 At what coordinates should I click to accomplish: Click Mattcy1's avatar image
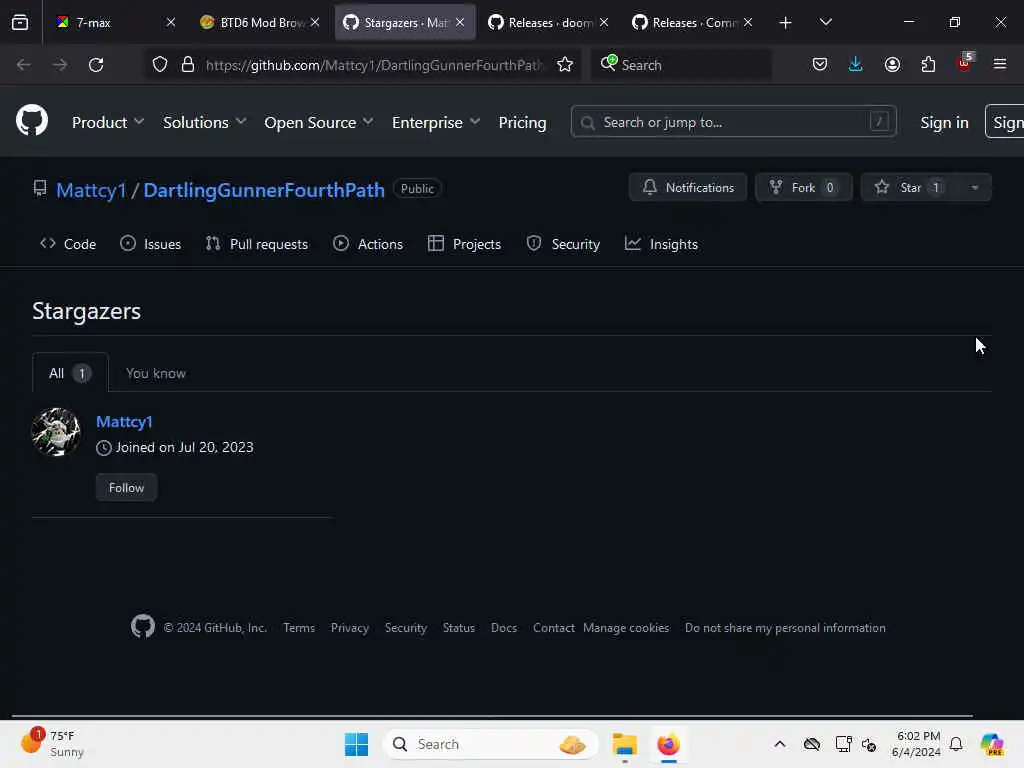56,432
